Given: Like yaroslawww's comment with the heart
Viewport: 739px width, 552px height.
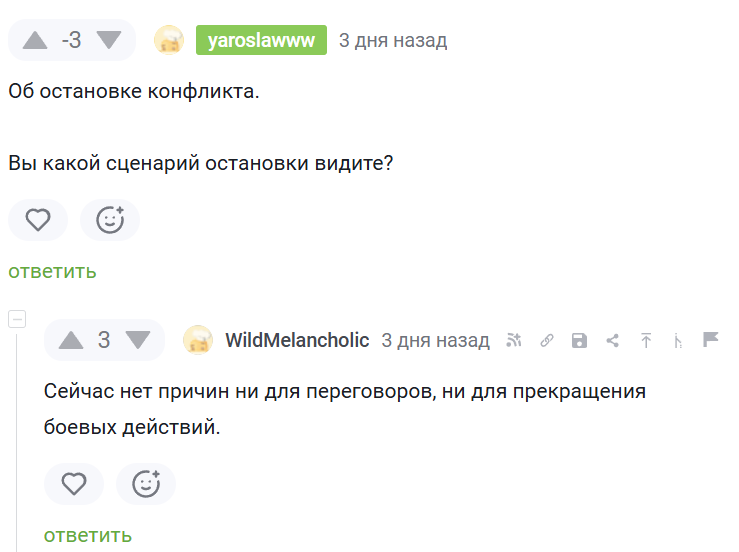Looking at the screenshot, I should (38, 220).
